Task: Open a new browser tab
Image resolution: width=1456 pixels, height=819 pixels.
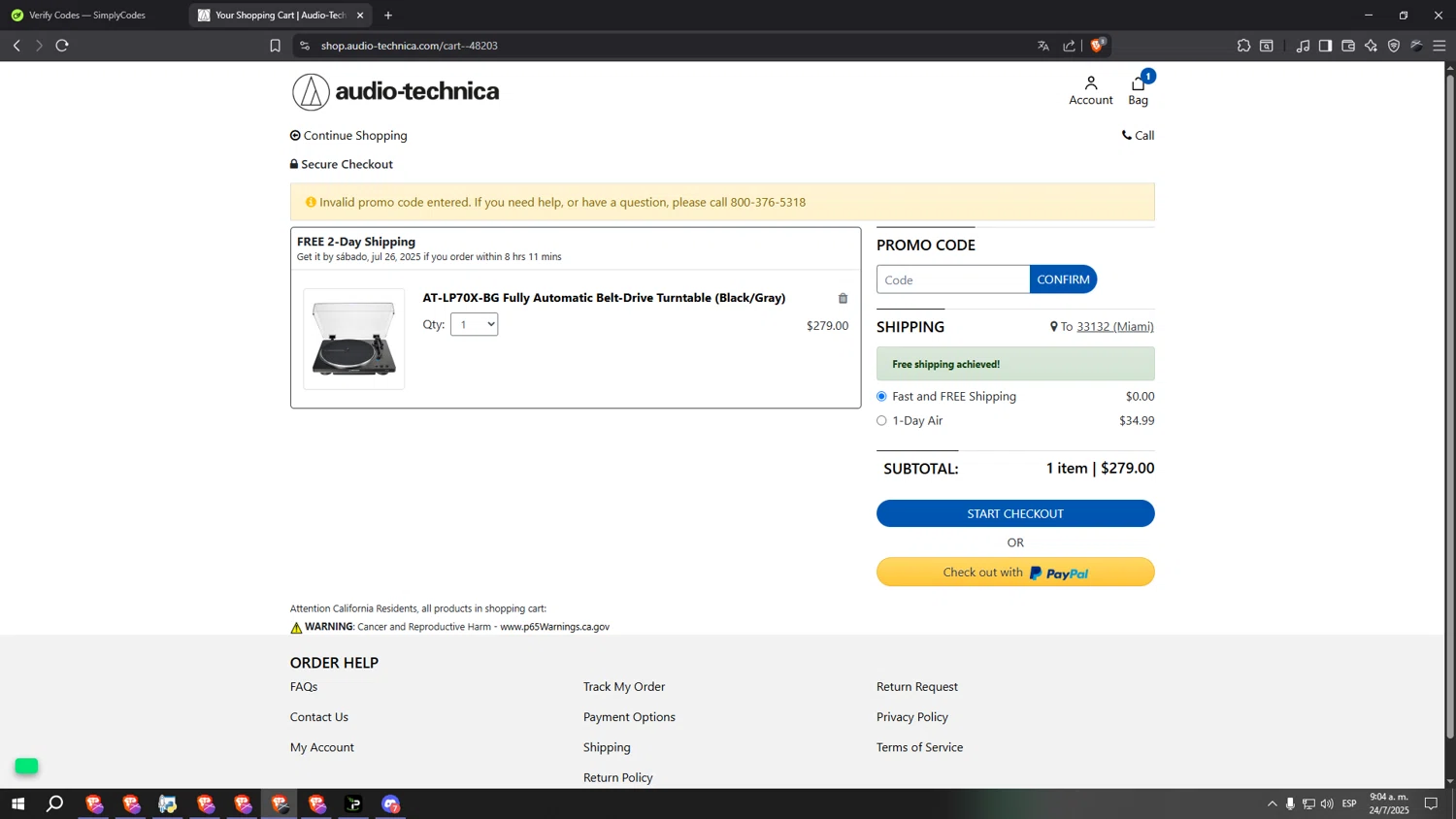Action: click(x=388, y=16)
